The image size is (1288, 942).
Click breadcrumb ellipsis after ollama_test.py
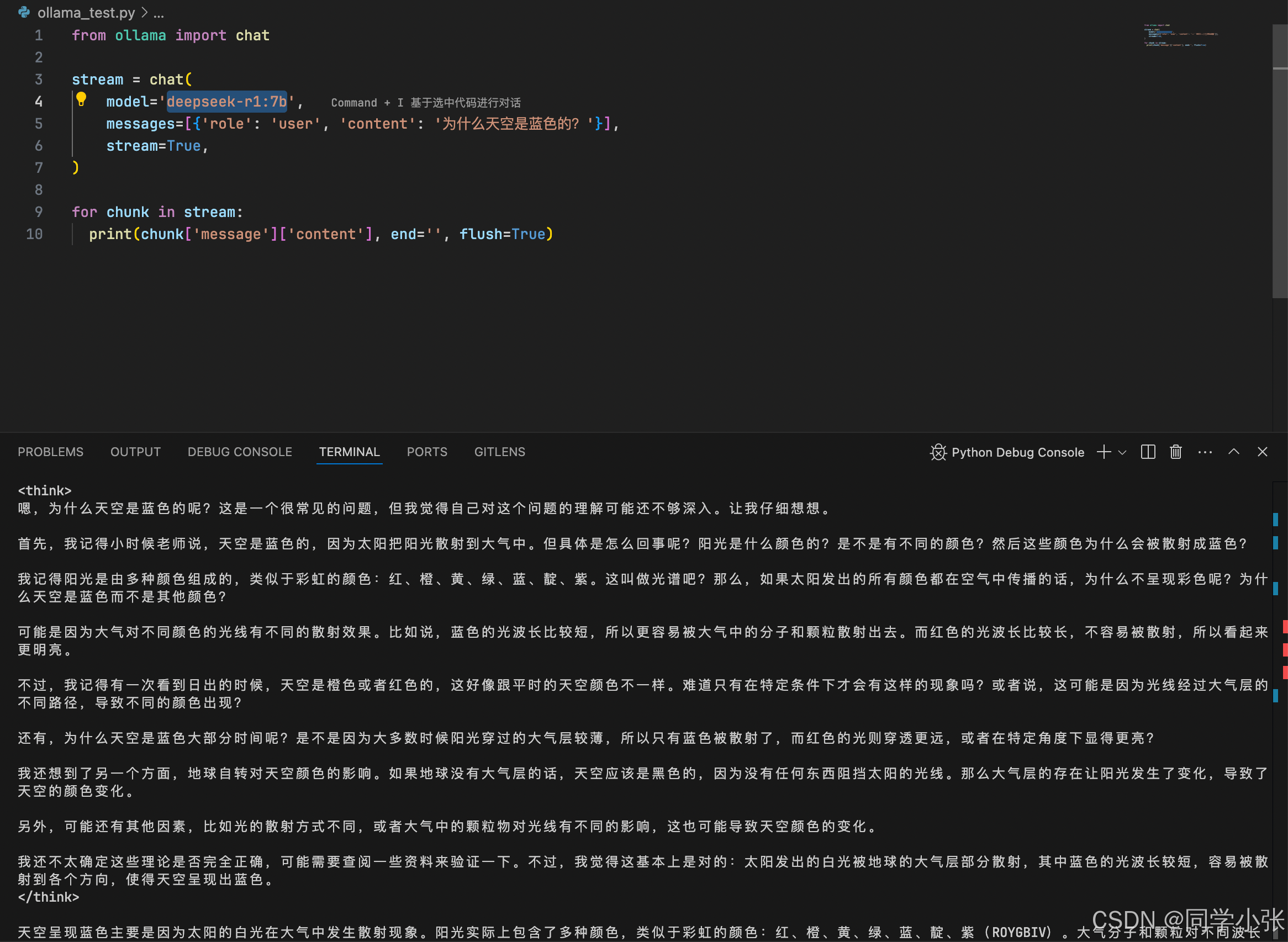click(x=159, y=13)
